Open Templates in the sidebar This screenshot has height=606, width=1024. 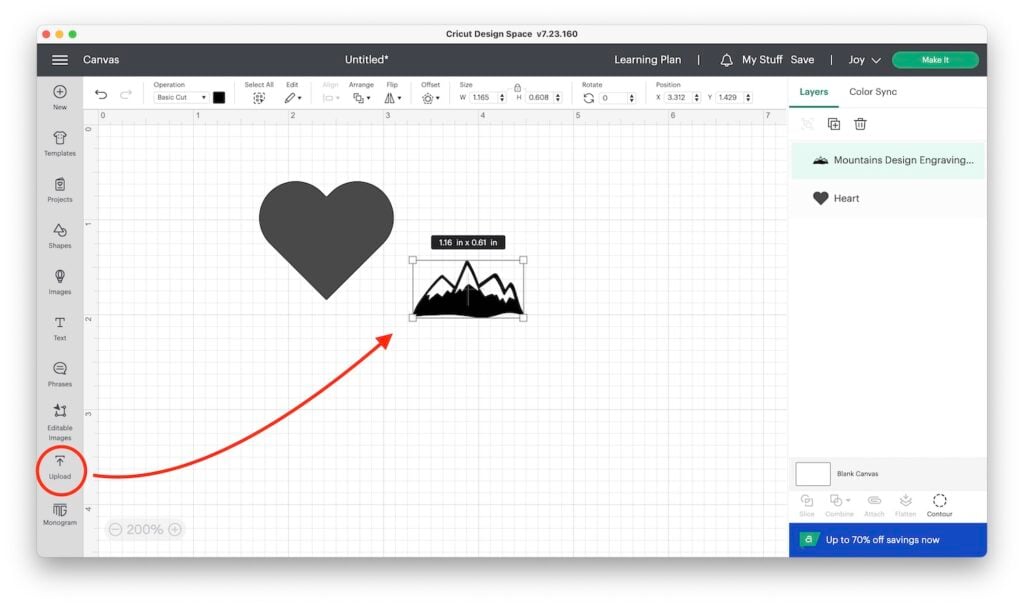click(59, 143)
